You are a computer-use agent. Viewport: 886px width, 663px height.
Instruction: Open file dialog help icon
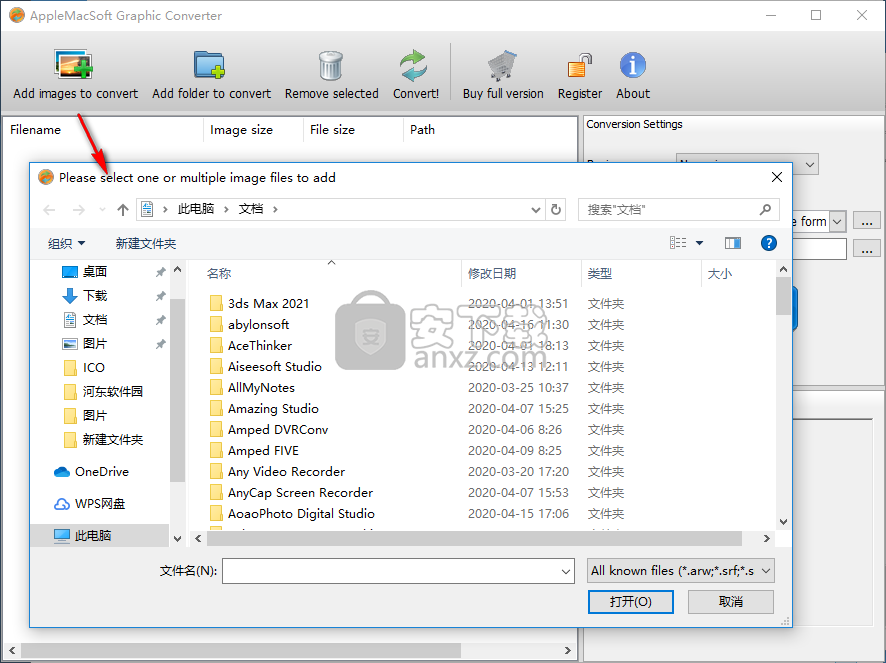click(x=768, y=243)
